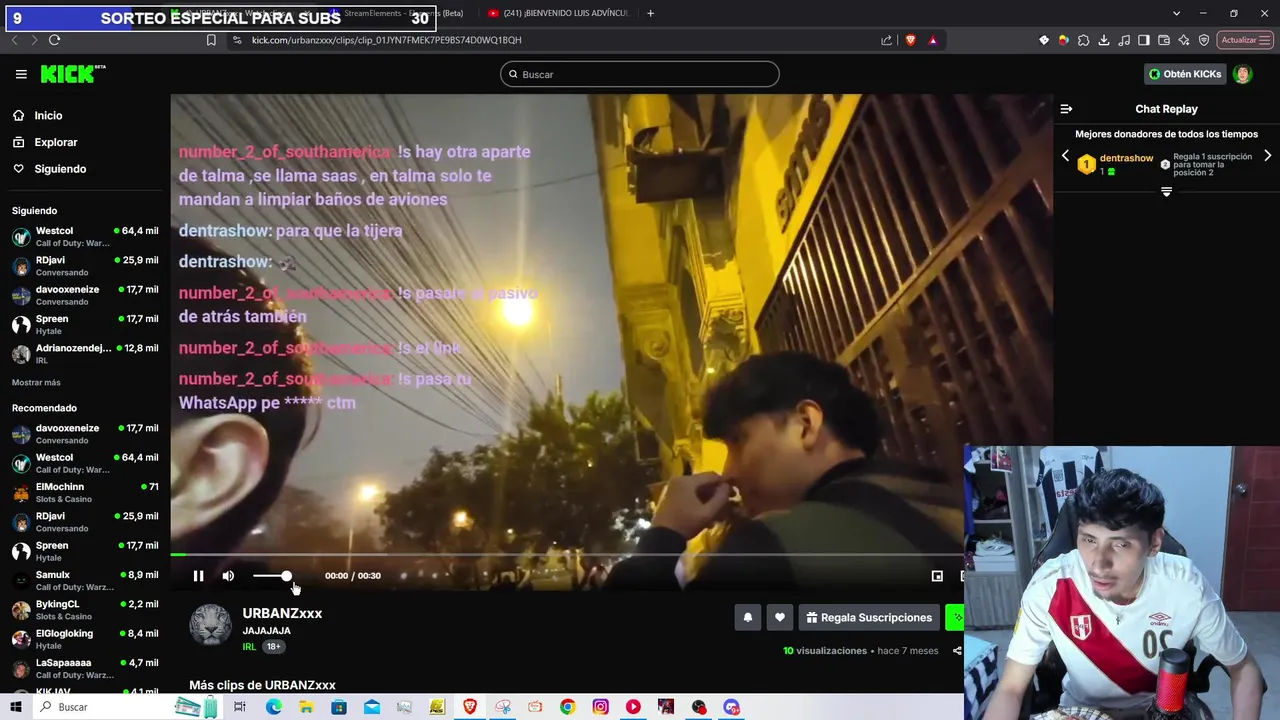Mute the clip volume

[x=228, y=576]
